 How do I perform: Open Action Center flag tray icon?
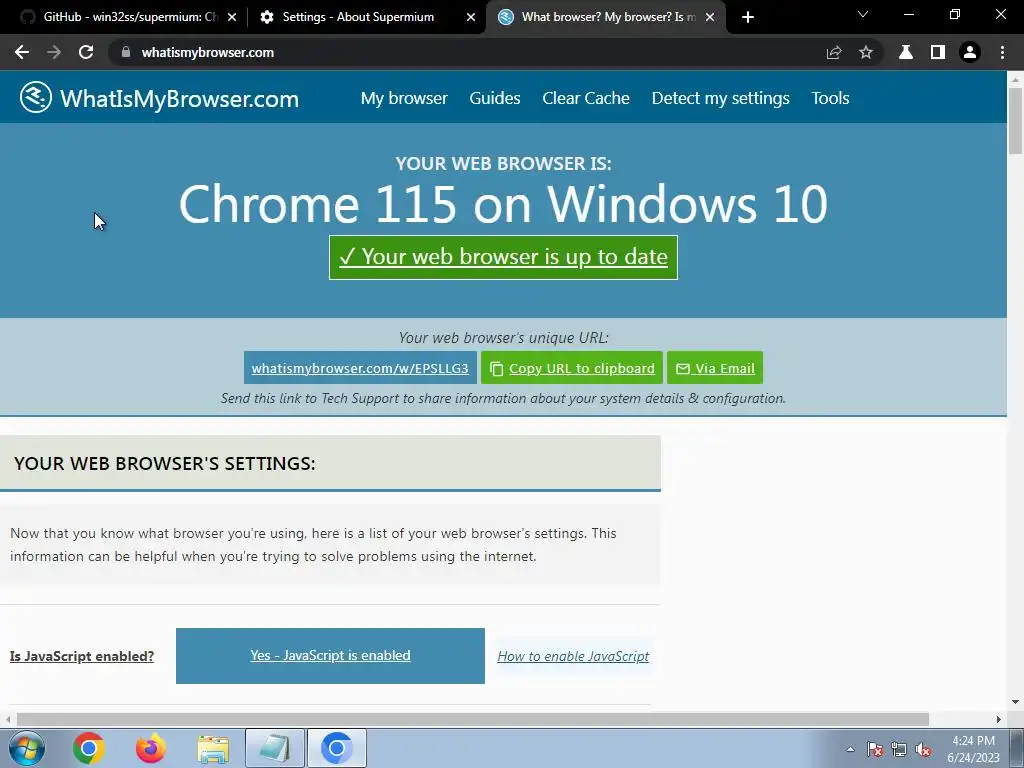click(875, 749)
